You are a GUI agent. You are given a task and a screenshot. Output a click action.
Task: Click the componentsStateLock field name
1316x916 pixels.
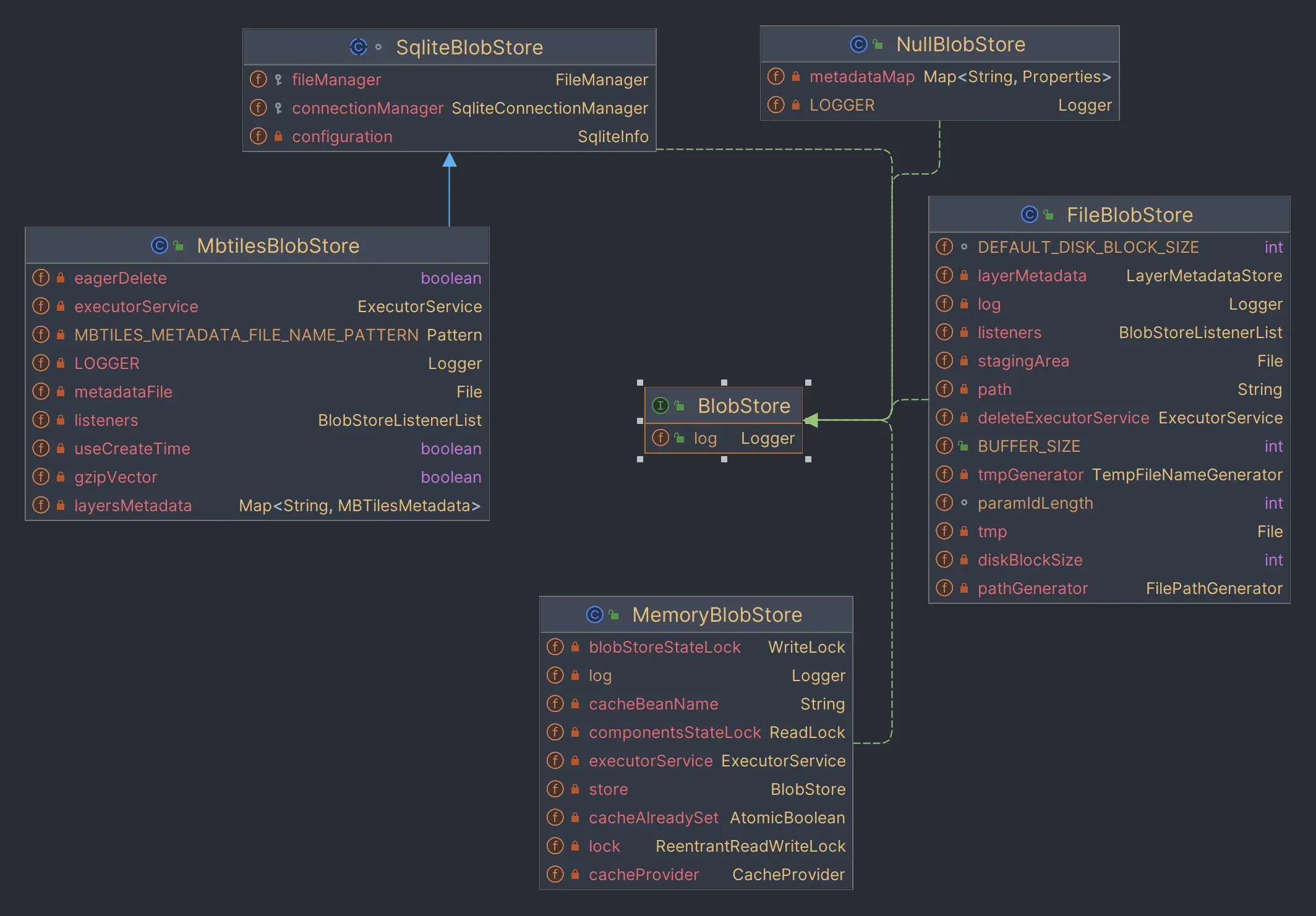(x=675, y=732)
